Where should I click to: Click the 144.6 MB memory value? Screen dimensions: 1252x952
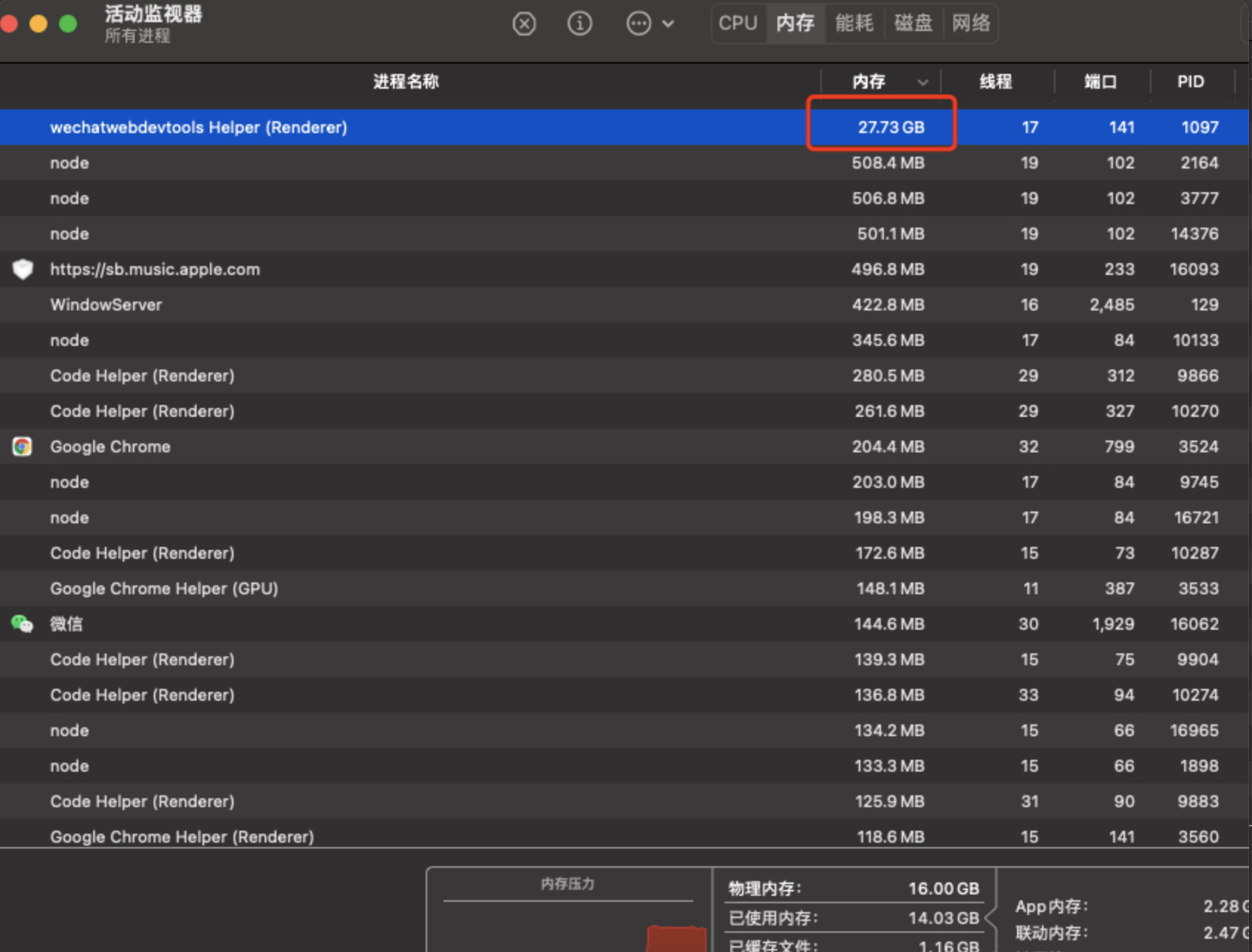point(889,624)
